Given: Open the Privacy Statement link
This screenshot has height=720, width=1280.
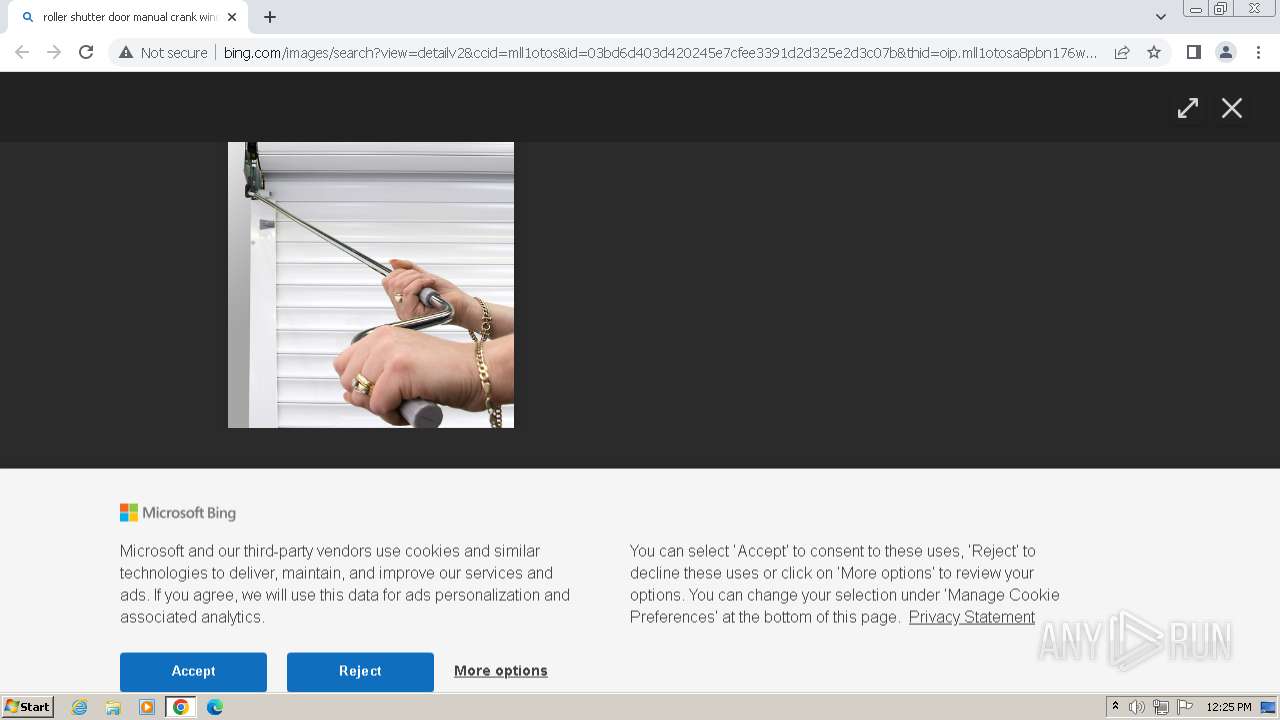Looking at the screenshot, I should pyautogui.click(x=972, y=617).
